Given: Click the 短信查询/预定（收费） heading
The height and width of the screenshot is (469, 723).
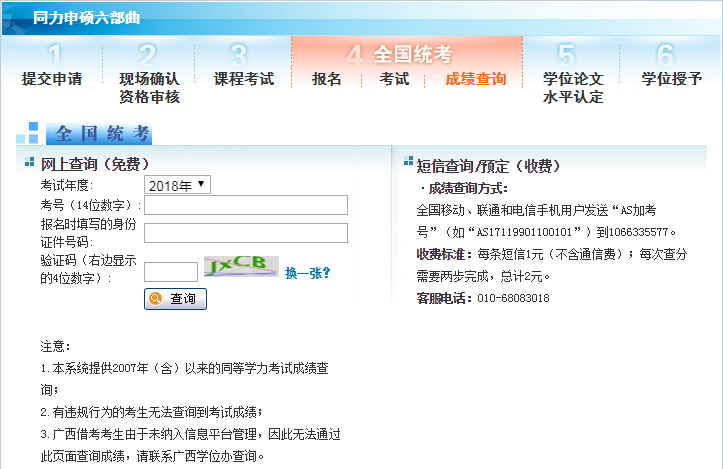Looking at the screenshot, I should point(489,166).
